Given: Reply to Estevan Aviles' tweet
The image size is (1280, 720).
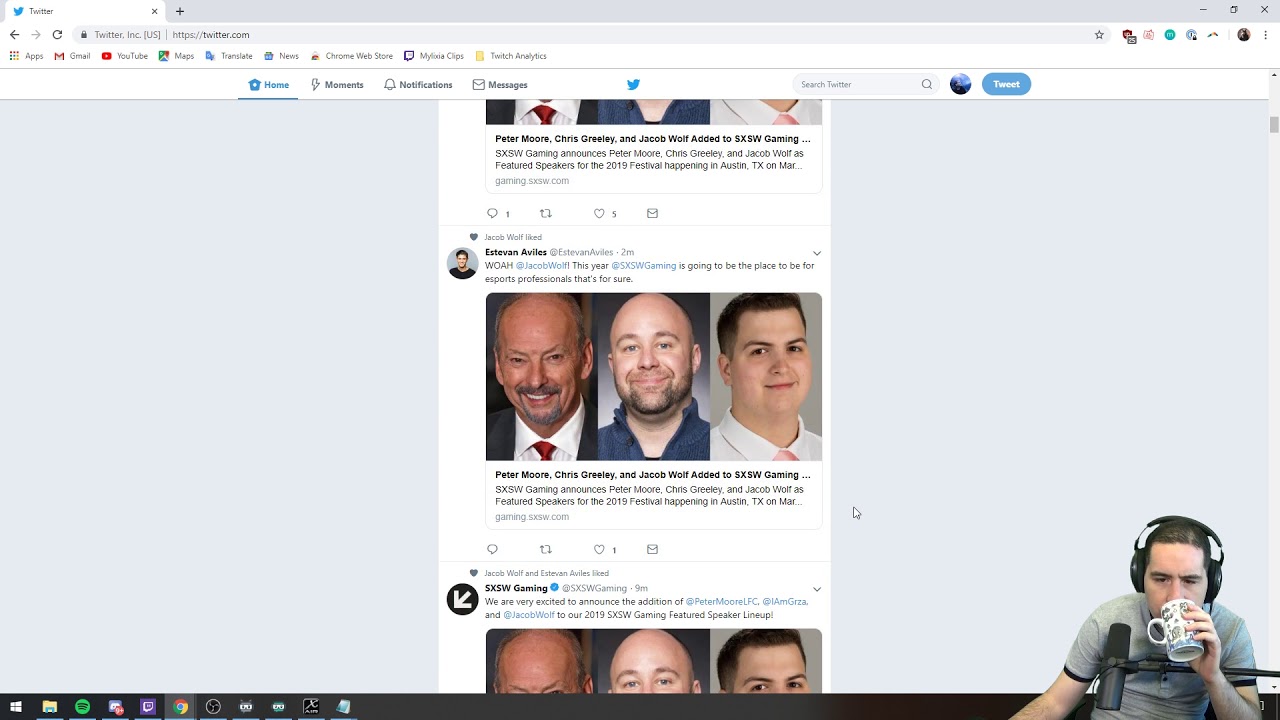Looking at the screenshot, I should point(492,549).
